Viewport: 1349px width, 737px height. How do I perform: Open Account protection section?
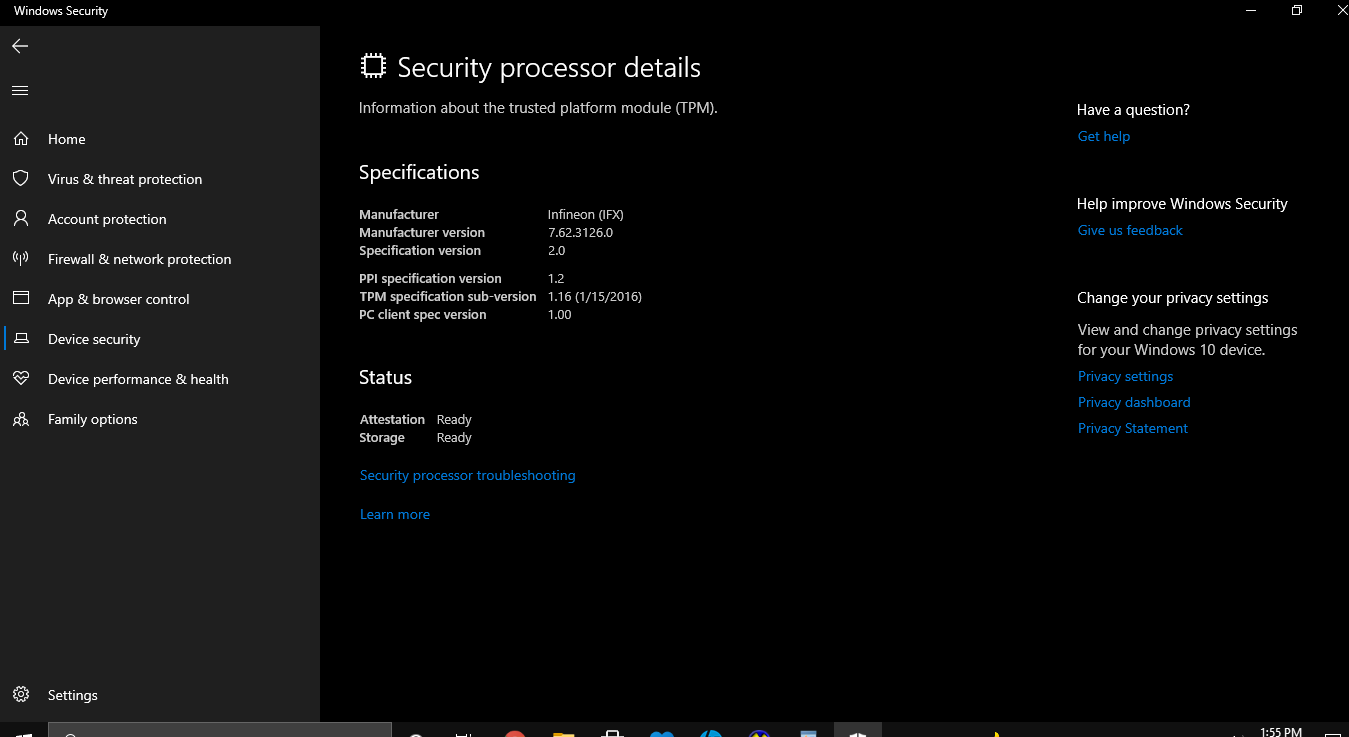(160, 219)
